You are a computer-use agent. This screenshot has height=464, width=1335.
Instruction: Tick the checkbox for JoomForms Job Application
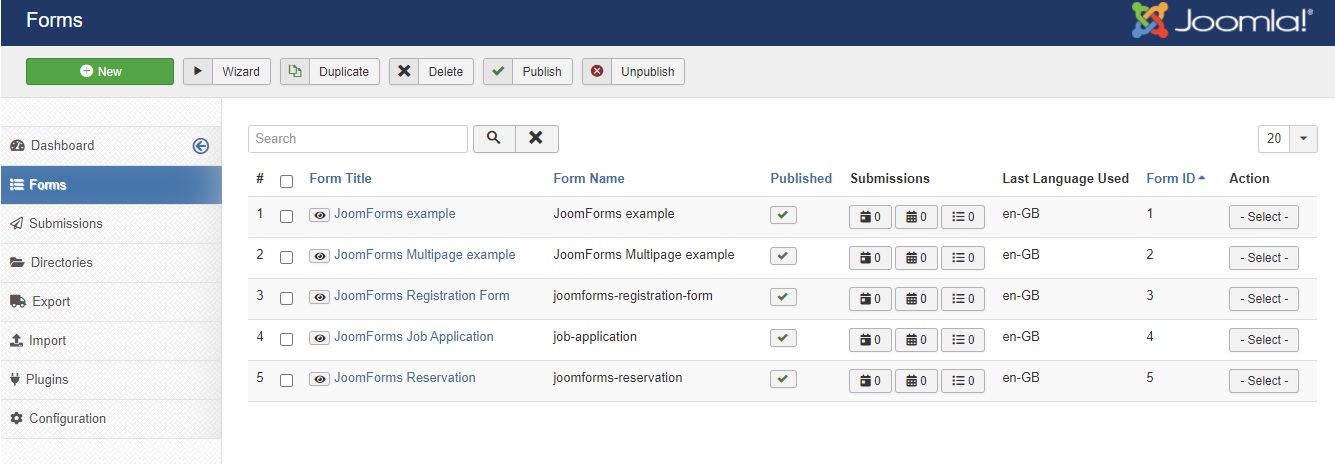[x=287, y=339]
